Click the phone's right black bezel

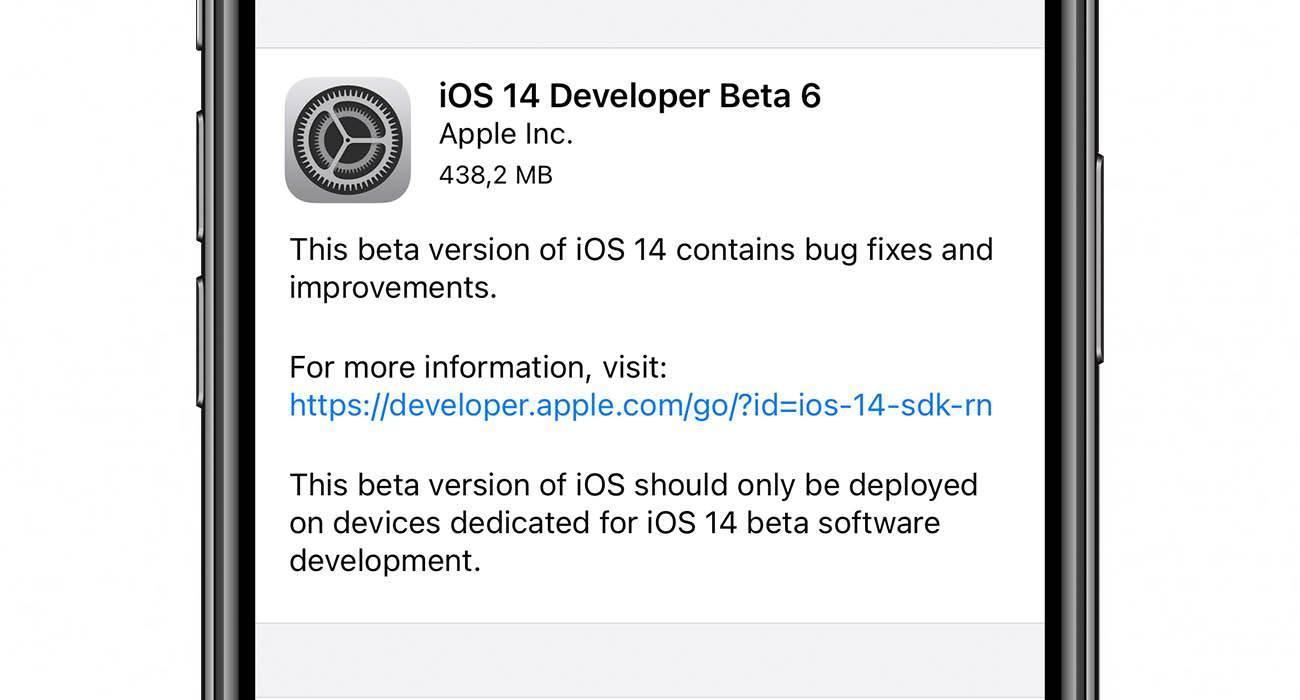(x=1070, y=350)
